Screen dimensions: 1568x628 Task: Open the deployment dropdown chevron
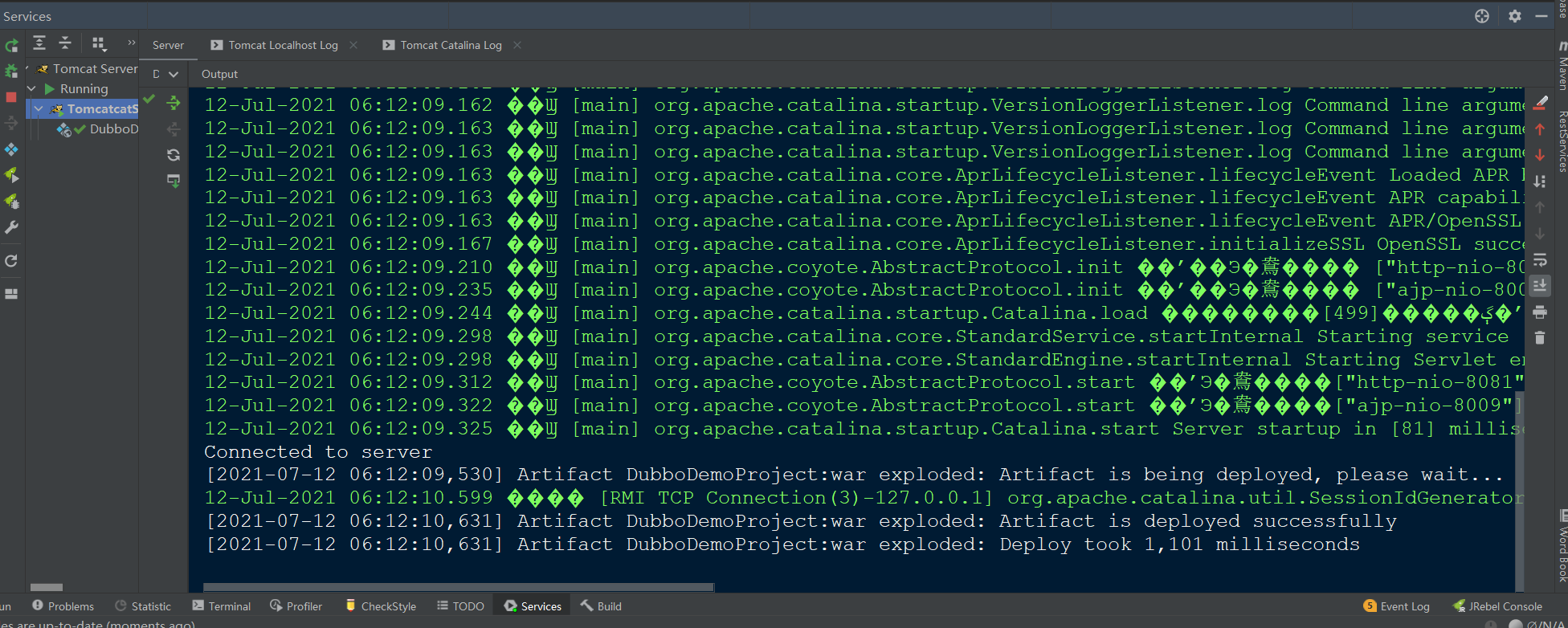pyautogui.click(x=174, y=74)
